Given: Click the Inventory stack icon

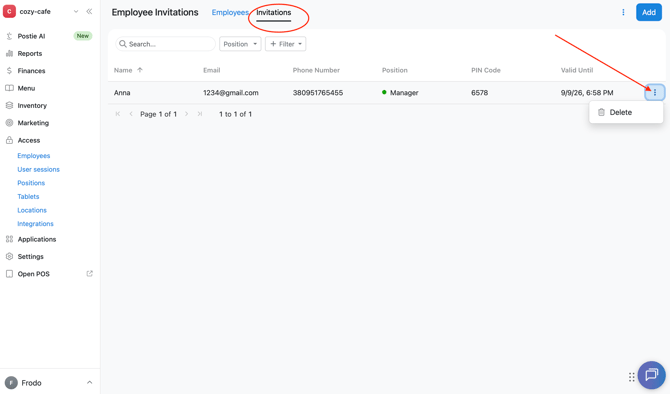Looking at the screenshot, I should tap(9, 106).
